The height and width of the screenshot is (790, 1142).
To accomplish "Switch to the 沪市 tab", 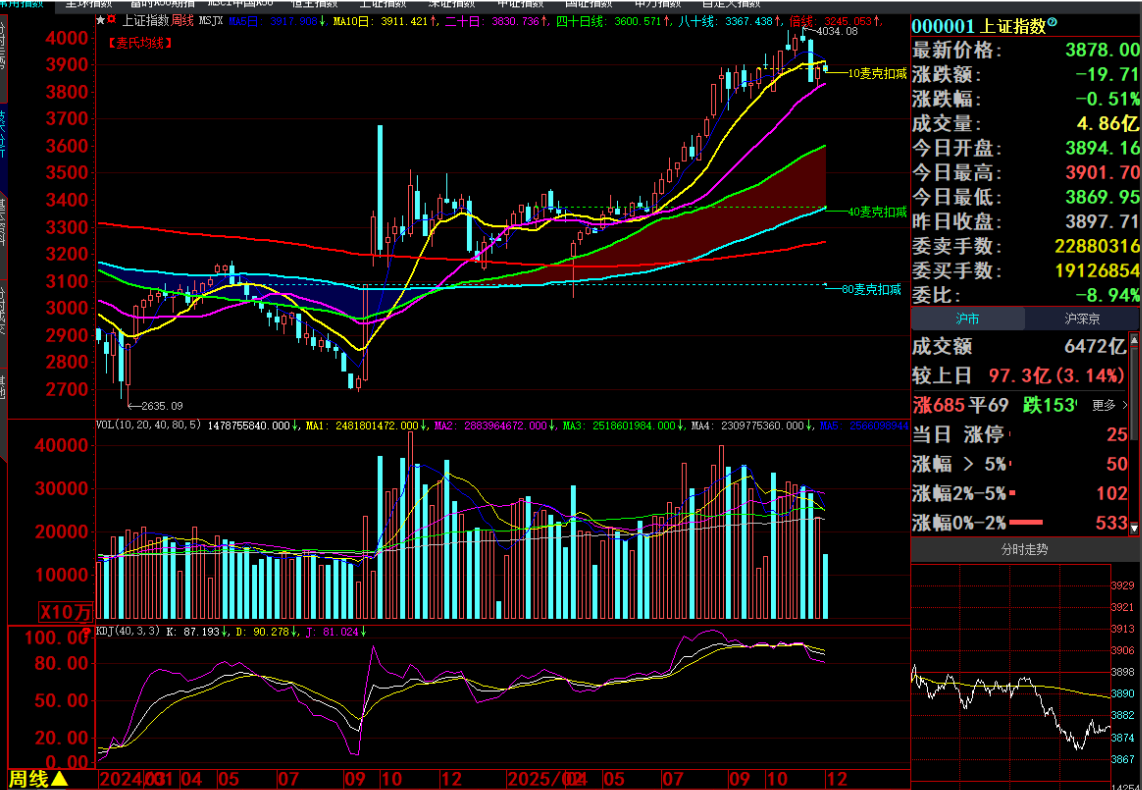I will click(x=967, y=319).
